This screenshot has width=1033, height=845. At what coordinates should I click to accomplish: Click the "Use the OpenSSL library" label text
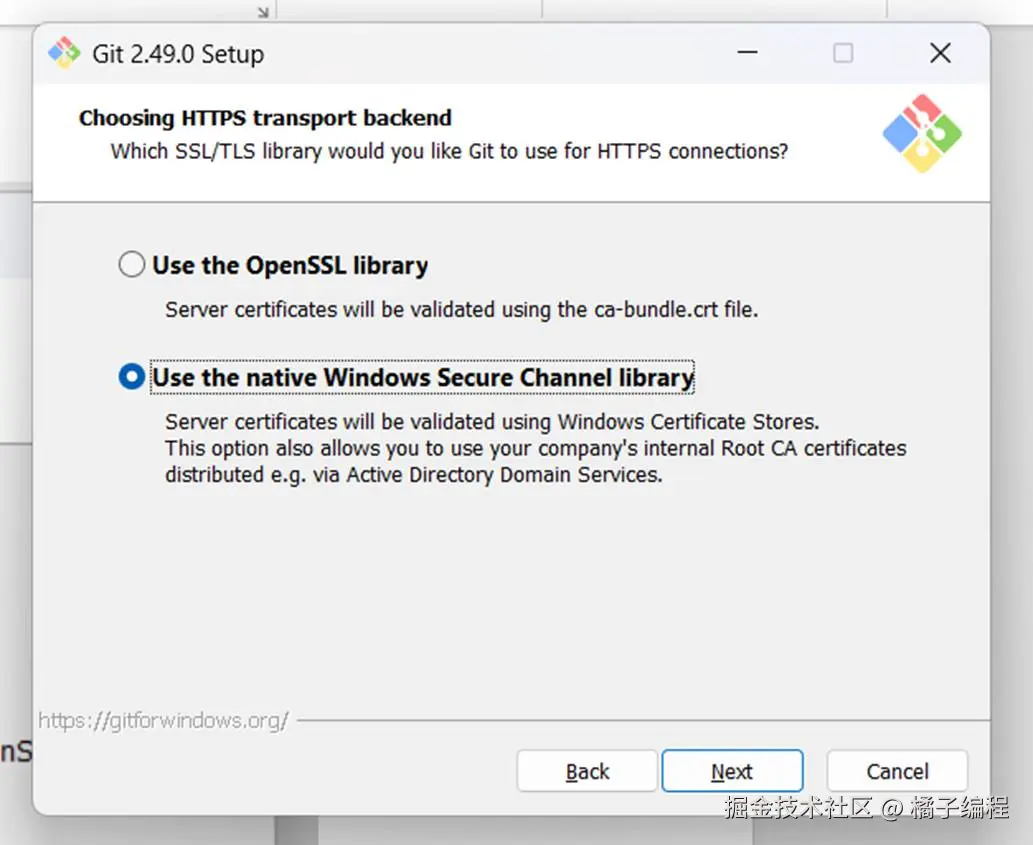pyautogui.click(x=290, y=266)
